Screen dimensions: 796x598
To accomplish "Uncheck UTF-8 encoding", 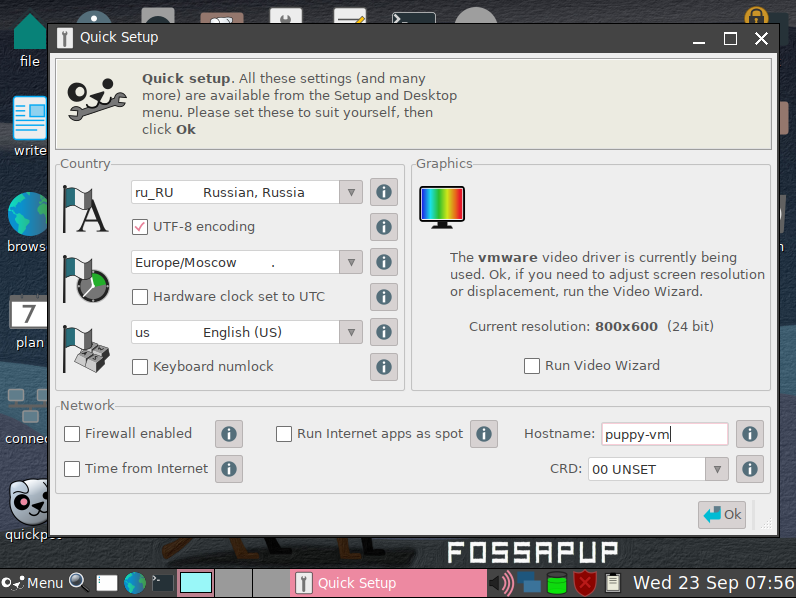I will pos(140,227).
